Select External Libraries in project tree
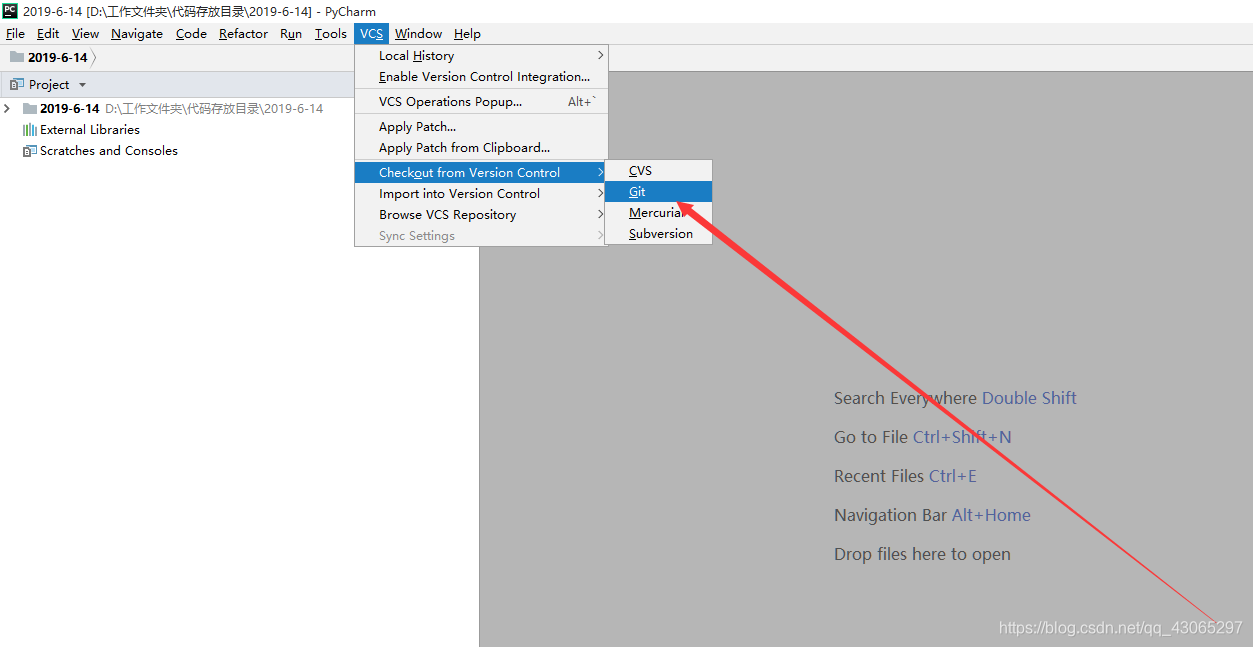Screen dimensions: 1253x647 tap(90, 130)
